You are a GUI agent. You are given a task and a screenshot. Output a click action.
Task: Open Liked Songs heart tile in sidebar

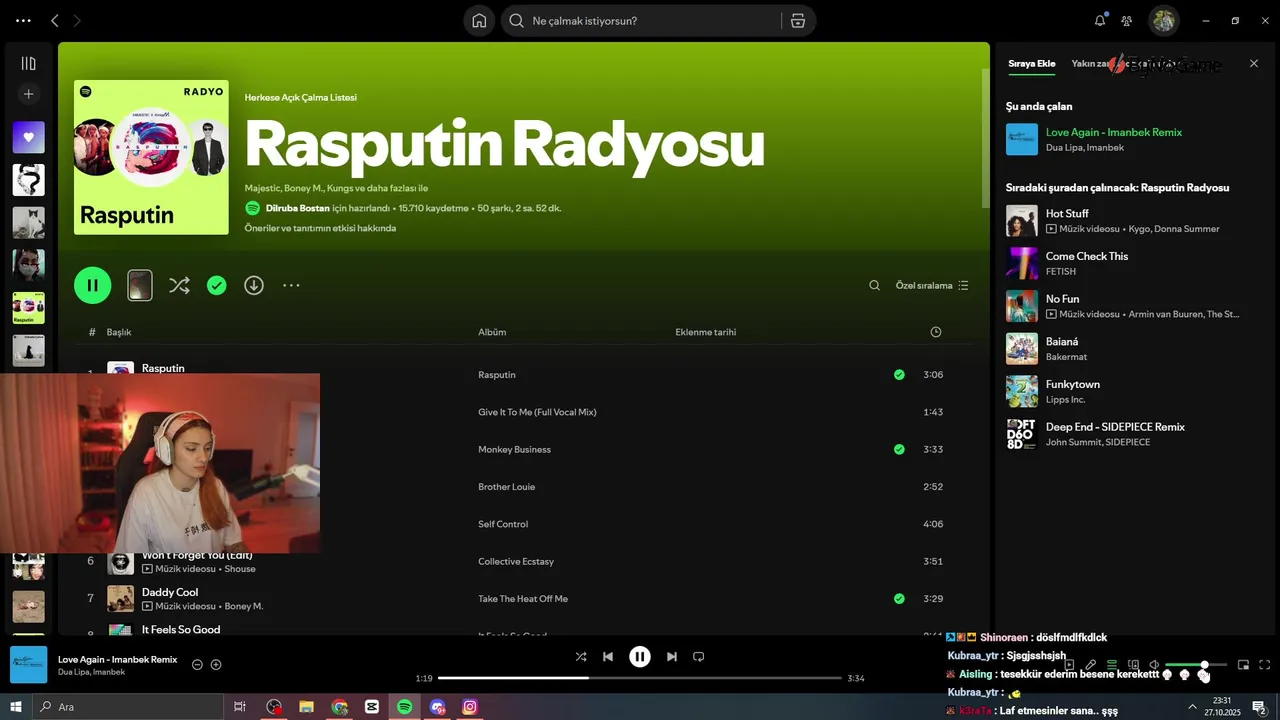coord(28,137)
